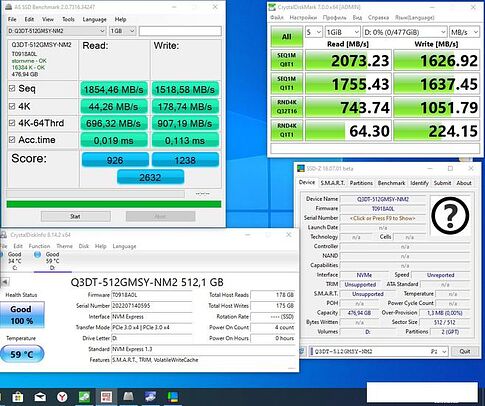
Task: Switch to the Benchmark tab in SSD-Z
Action: coord(391,183)
